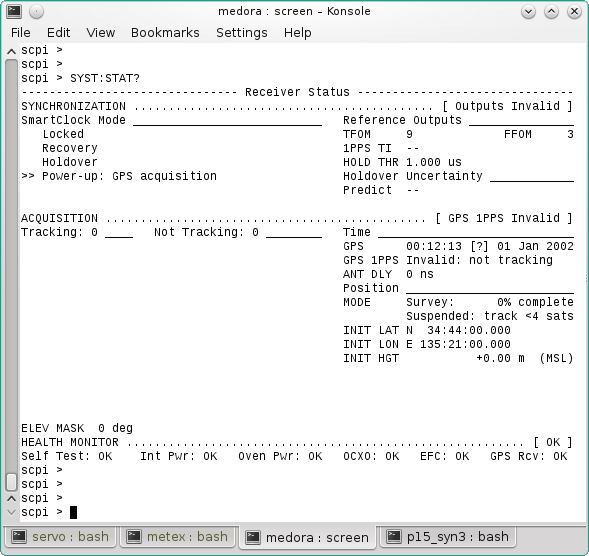Click the Locked mode line

pos(63,134)
